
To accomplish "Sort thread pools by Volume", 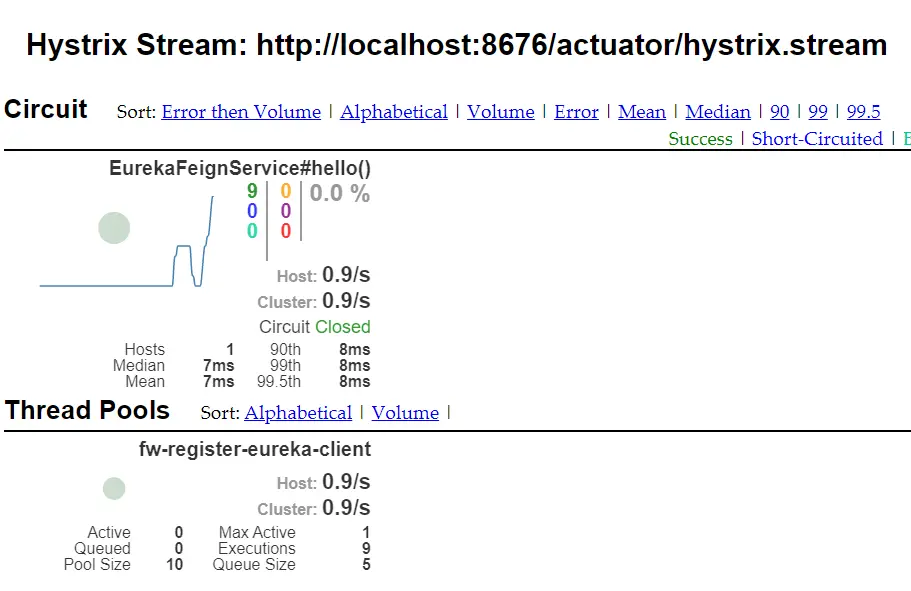I will 405,413.
